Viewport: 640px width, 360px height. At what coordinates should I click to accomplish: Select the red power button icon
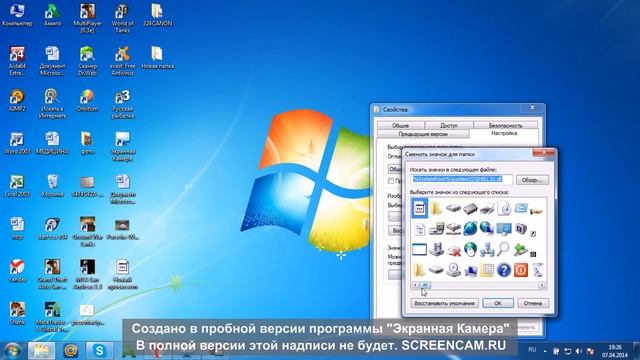pos(521,270)
